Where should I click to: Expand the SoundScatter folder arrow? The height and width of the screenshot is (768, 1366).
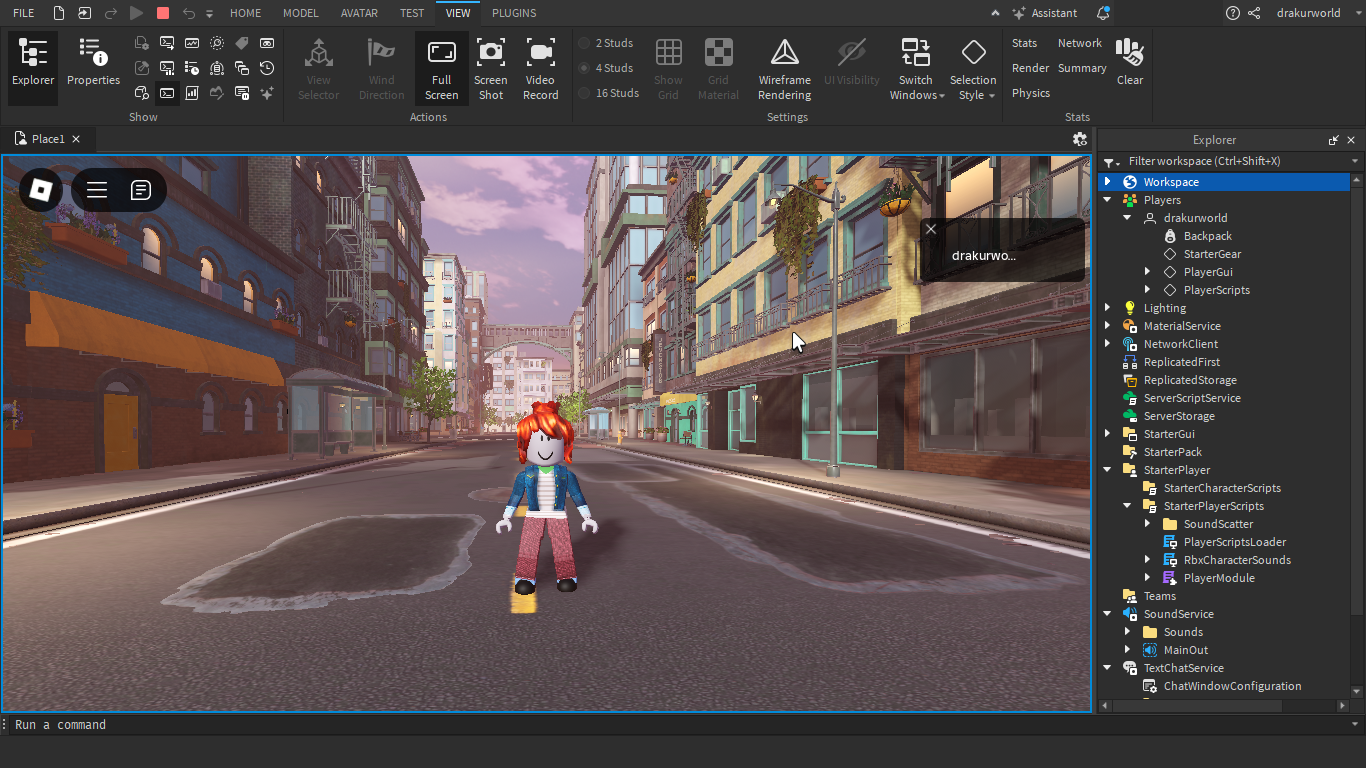click(1147, 524)
